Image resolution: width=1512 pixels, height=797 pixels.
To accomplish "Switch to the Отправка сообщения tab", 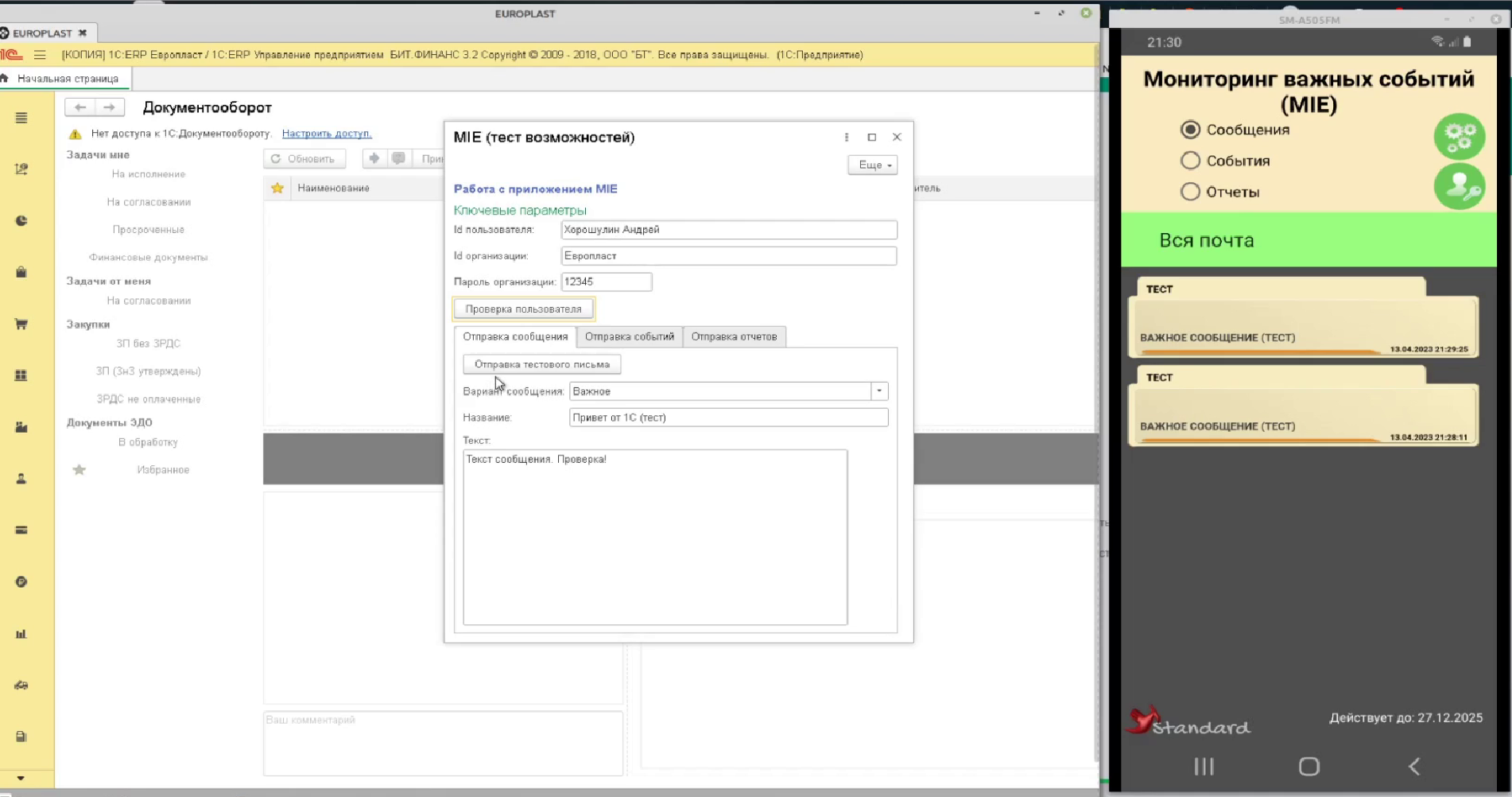I will coord(515,337).
